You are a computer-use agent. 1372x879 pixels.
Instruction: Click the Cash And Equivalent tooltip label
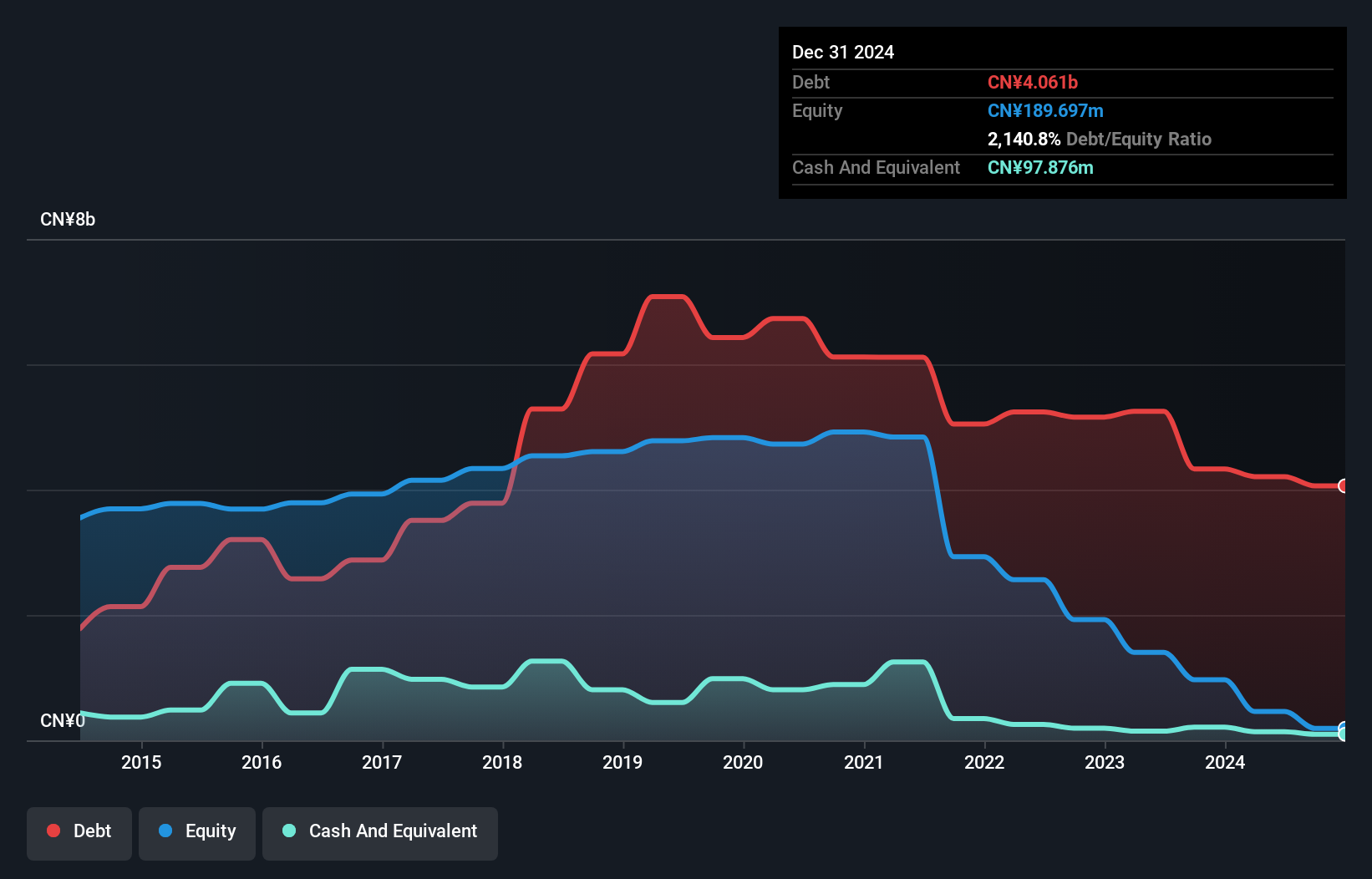pos(876,167)
